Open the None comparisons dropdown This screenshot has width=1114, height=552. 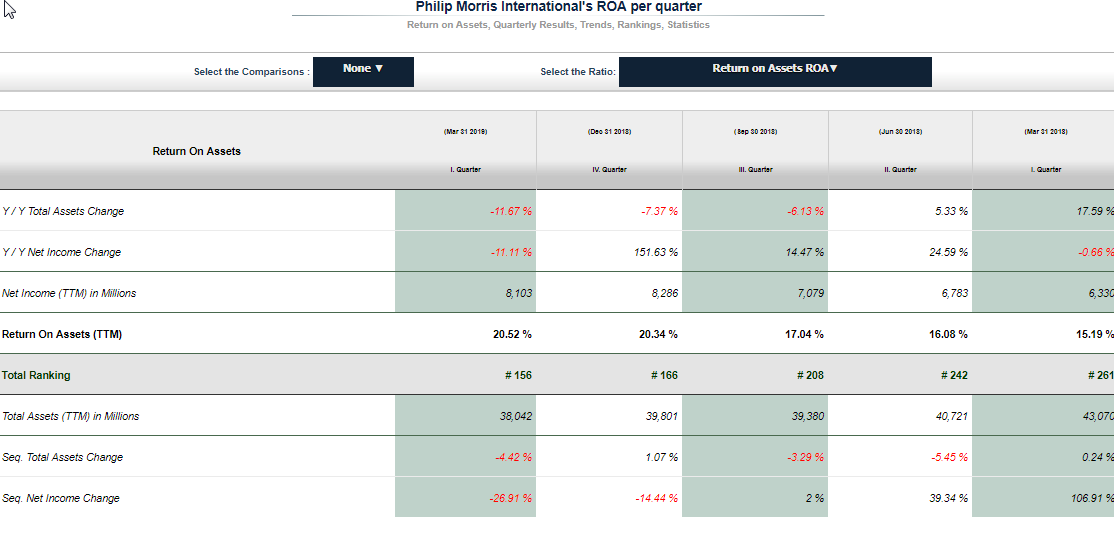point(363,71)
